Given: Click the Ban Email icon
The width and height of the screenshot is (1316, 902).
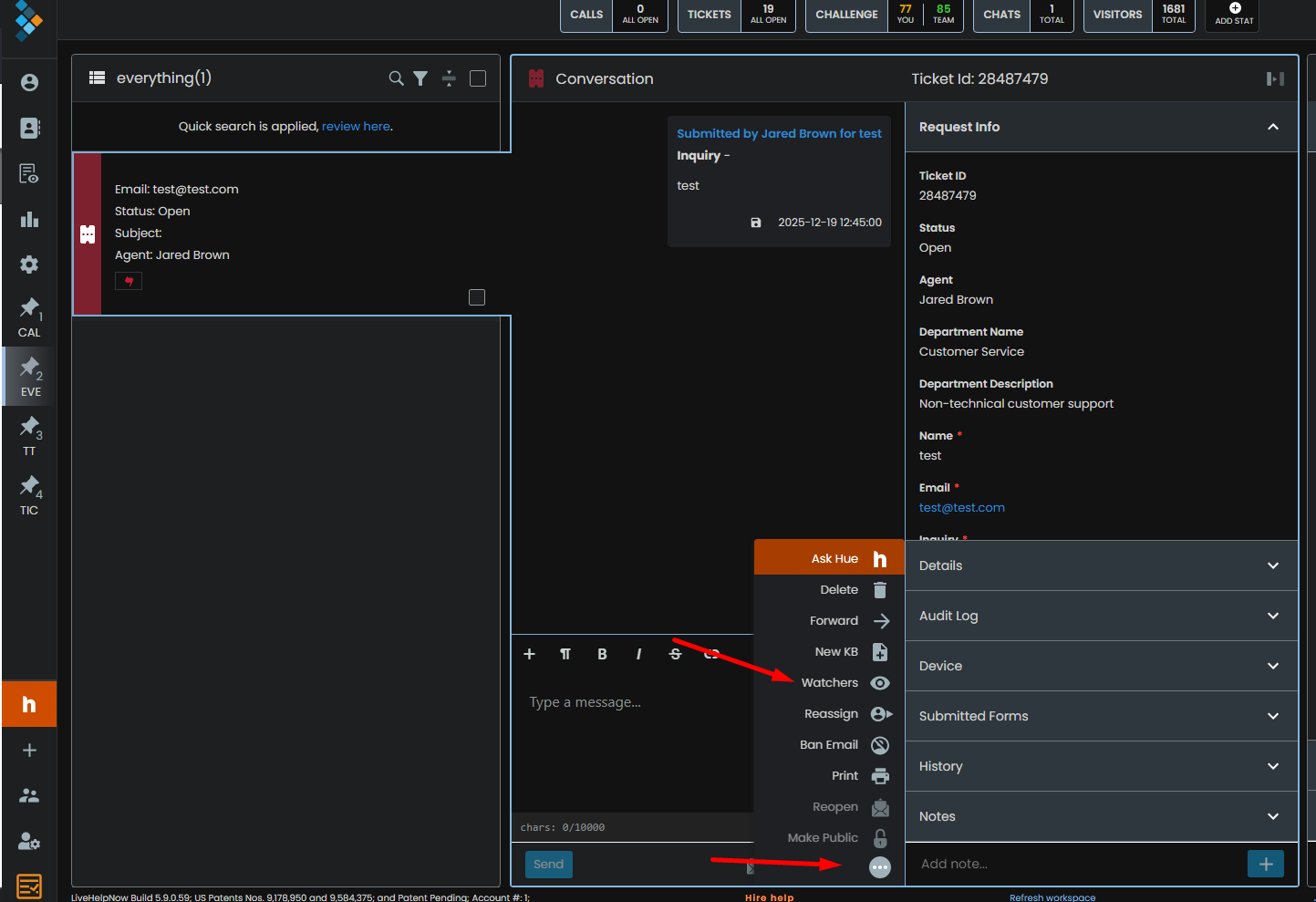Looking at the screenshot, I should pyautogui.click(x=879, y=745).
